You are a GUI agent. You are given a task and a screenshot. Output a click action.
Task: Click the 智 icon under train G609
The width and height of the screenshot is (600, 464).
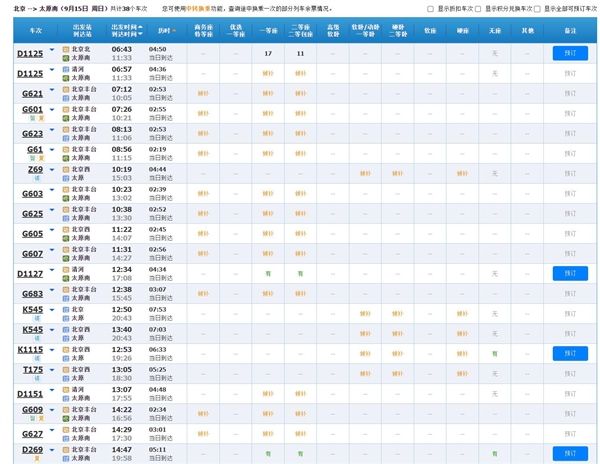coord(31,418)
